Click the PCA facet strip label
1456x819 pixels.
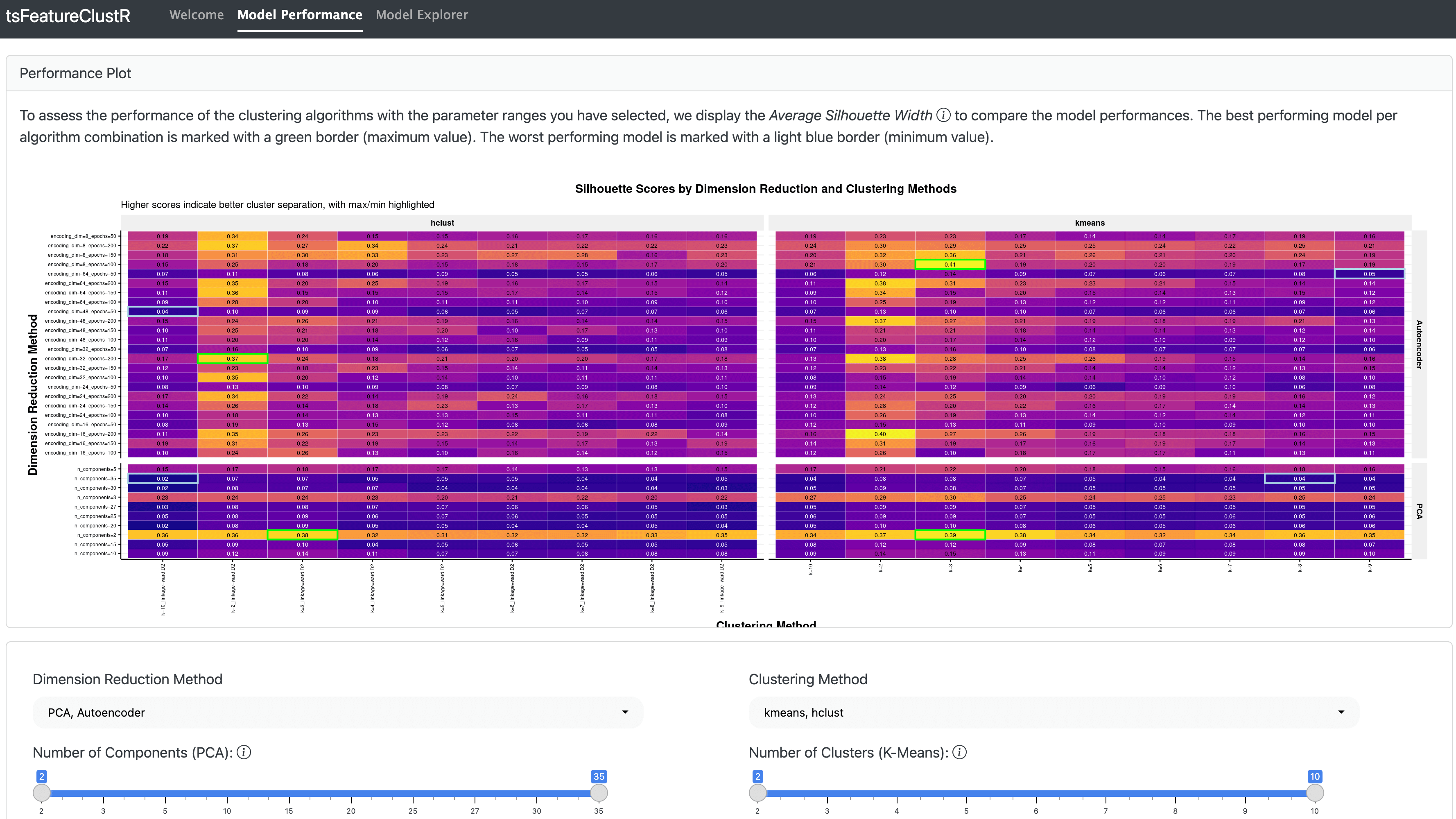coord(1419,511)
